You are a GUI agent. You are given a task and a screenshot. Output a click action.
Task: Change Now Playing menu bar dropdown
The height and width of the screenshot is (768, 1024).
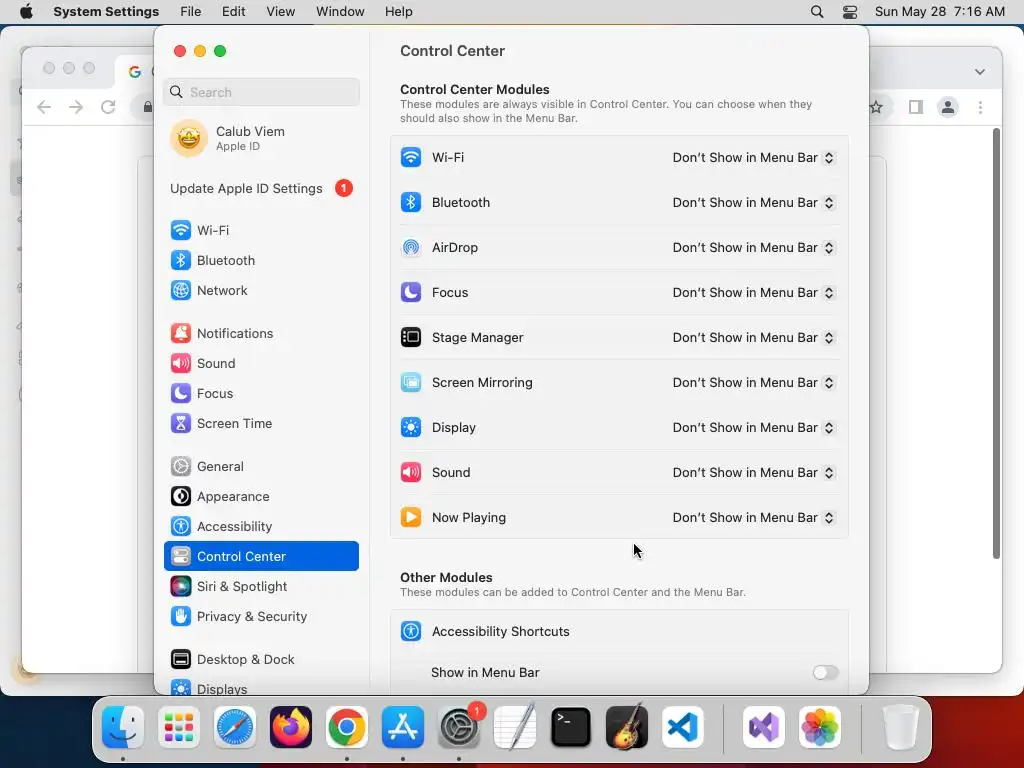(x=754, y=518)
